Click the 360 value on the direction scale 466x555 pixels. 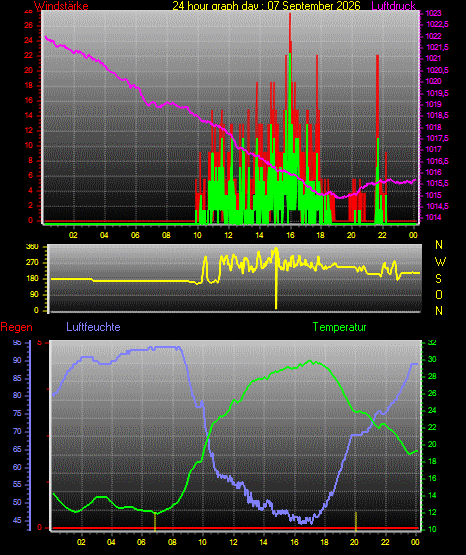point(33,247)
